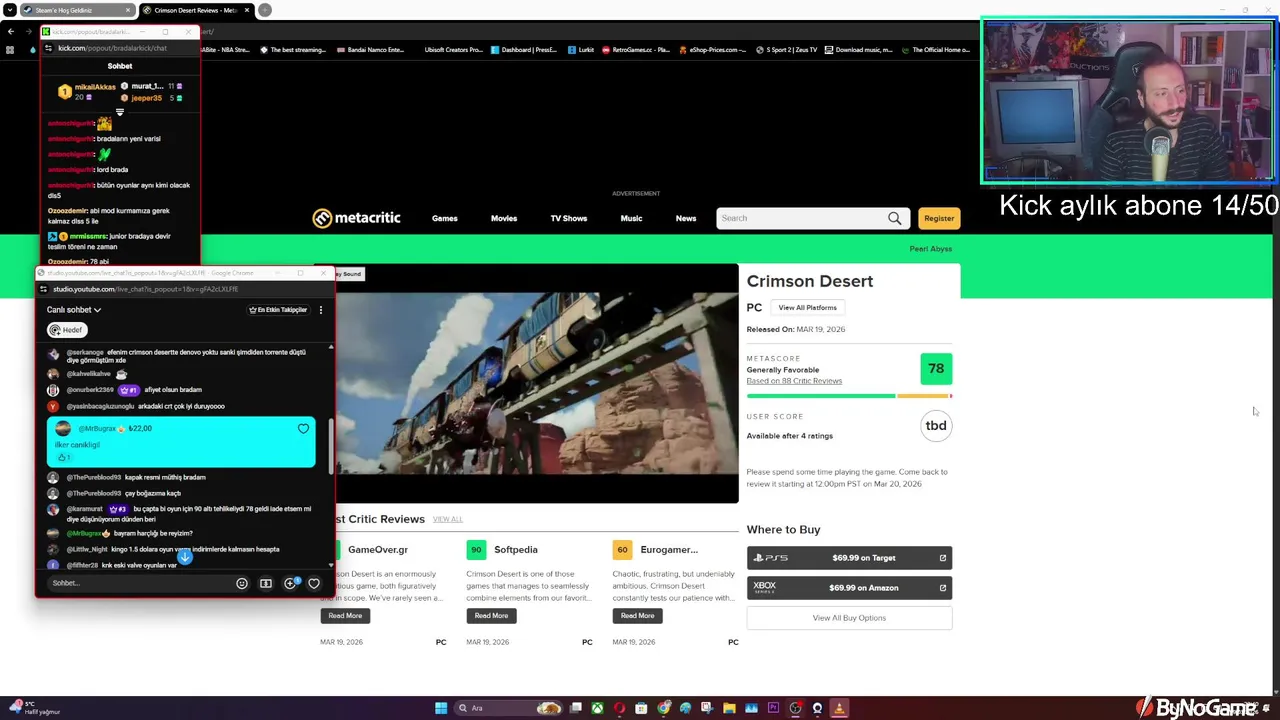Open Opera browser from taskbar

click(619, 708)
